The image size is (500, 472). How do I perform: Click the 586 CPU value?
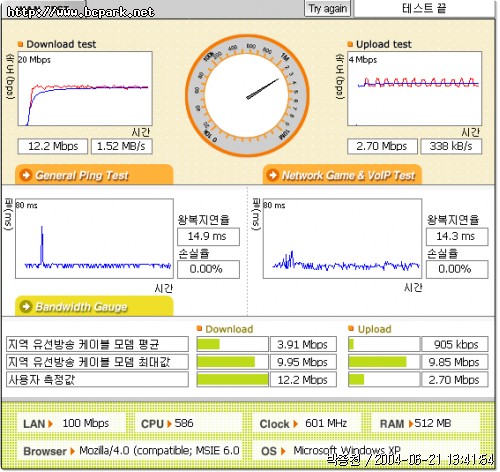point(184,423)
